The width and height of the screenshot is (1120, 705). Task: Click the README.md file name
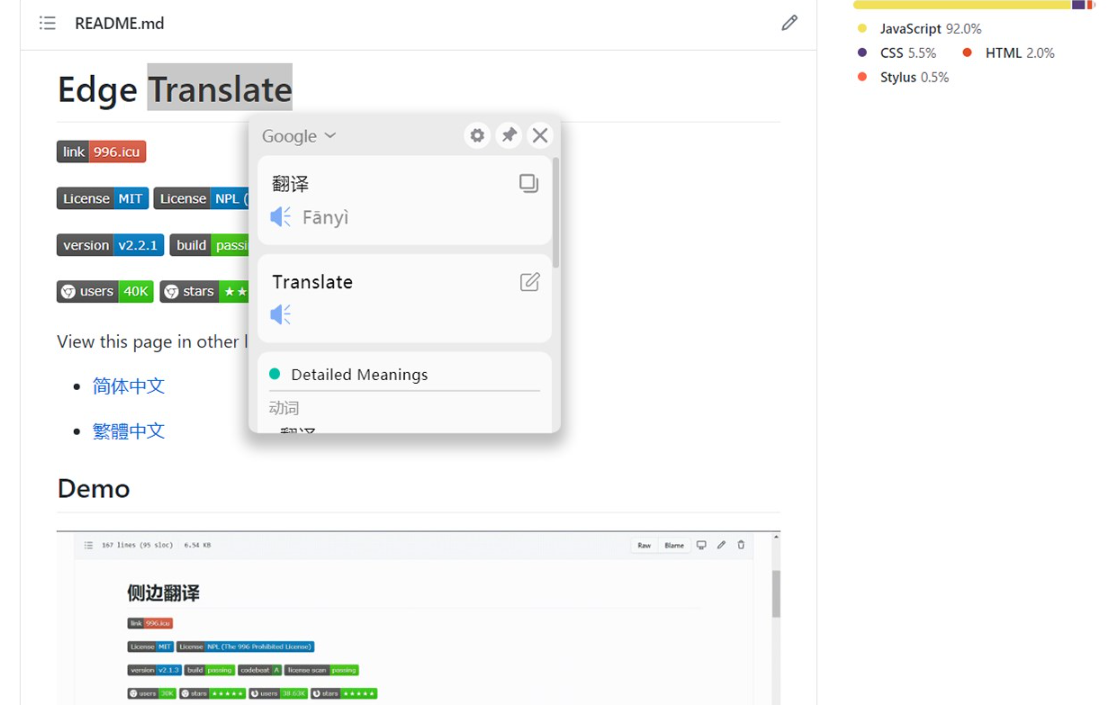click(119, 23)
